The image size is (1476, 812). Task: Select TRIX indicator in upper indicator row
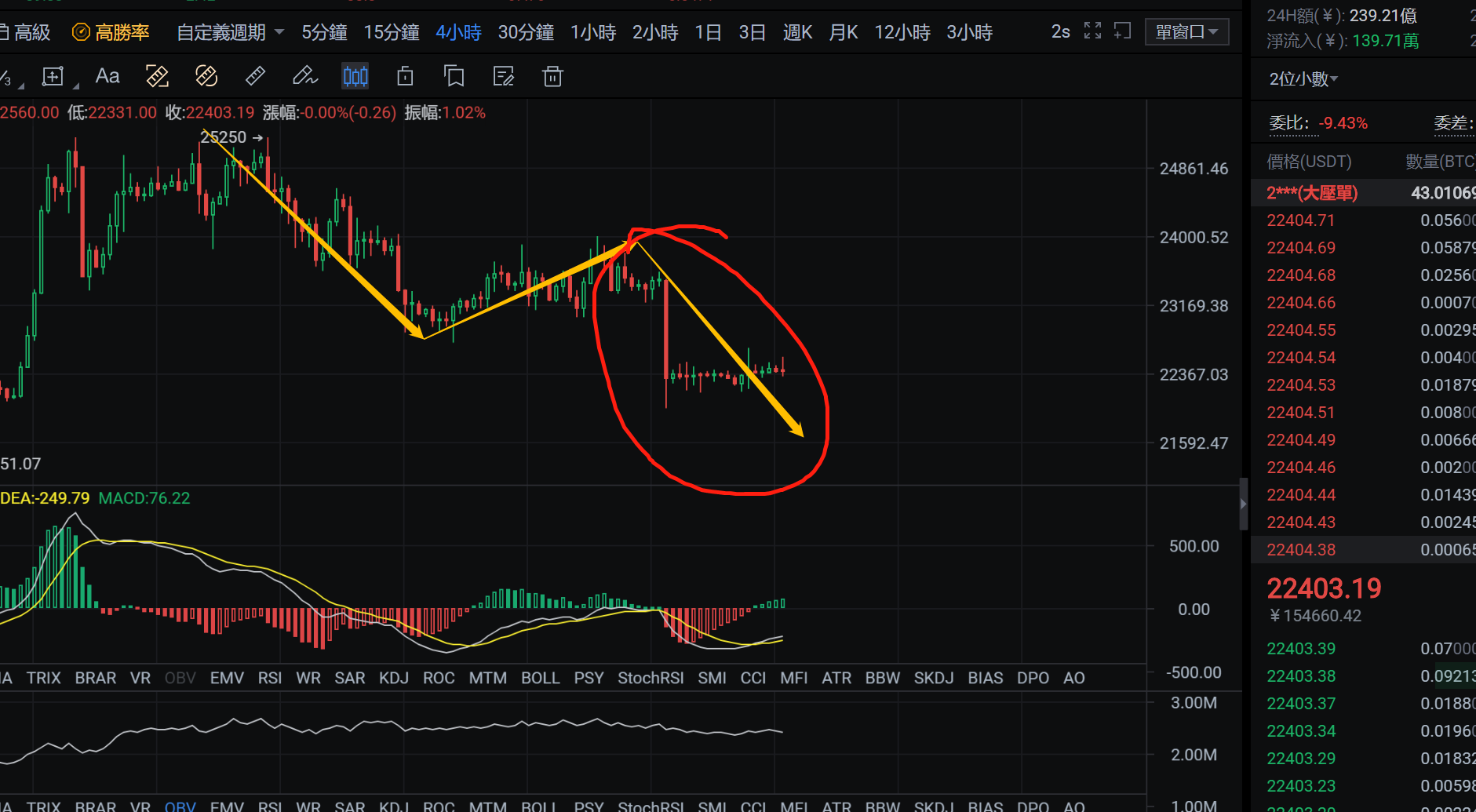point(43,678)
